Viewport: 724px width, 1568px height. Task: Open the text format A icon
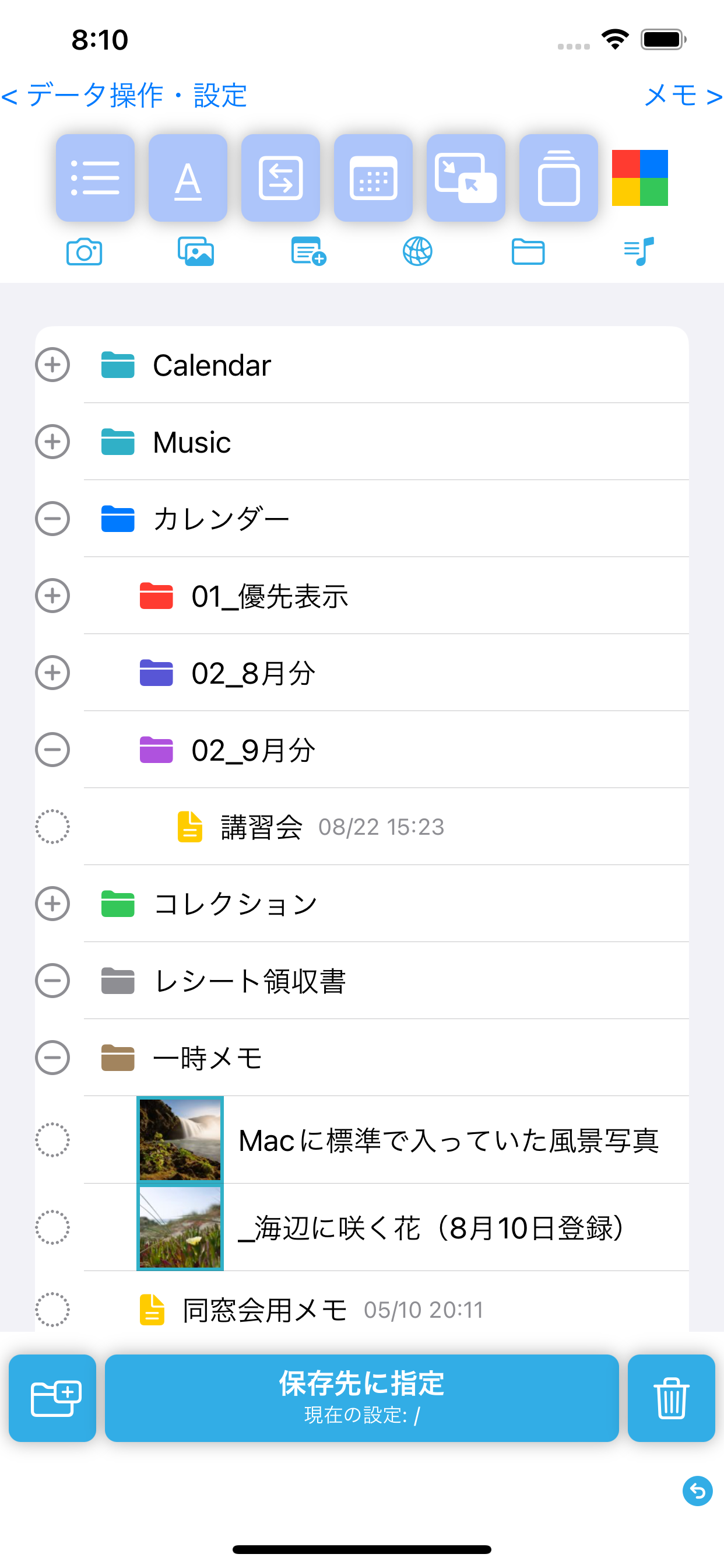pyautogui.click(x=188, y=178)
